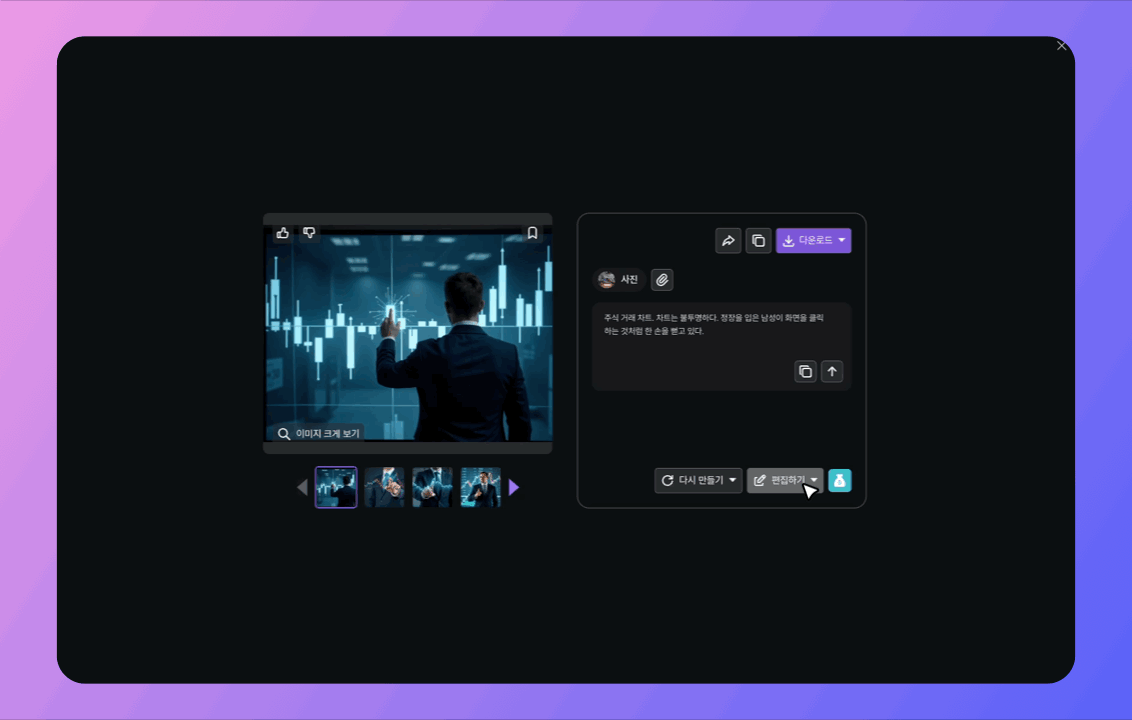Click the thumbs up like icon

coord(283,233)
